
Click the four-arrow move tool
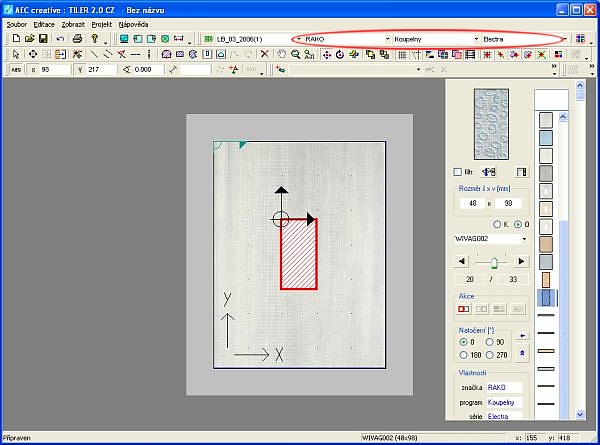326,55
